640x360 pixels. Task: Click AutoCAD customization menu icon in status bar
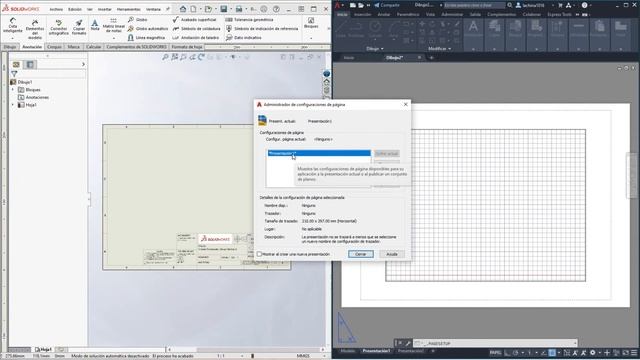[634, 353]
